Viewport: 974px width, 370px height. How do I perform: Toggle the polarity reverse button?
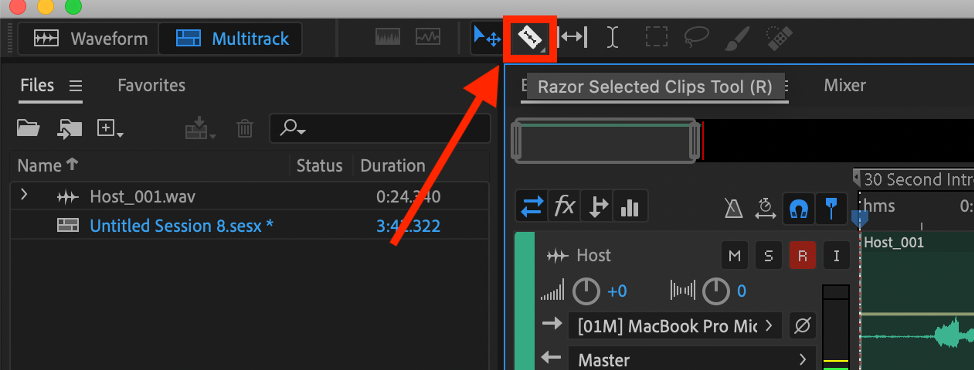(x=803, y=325)
